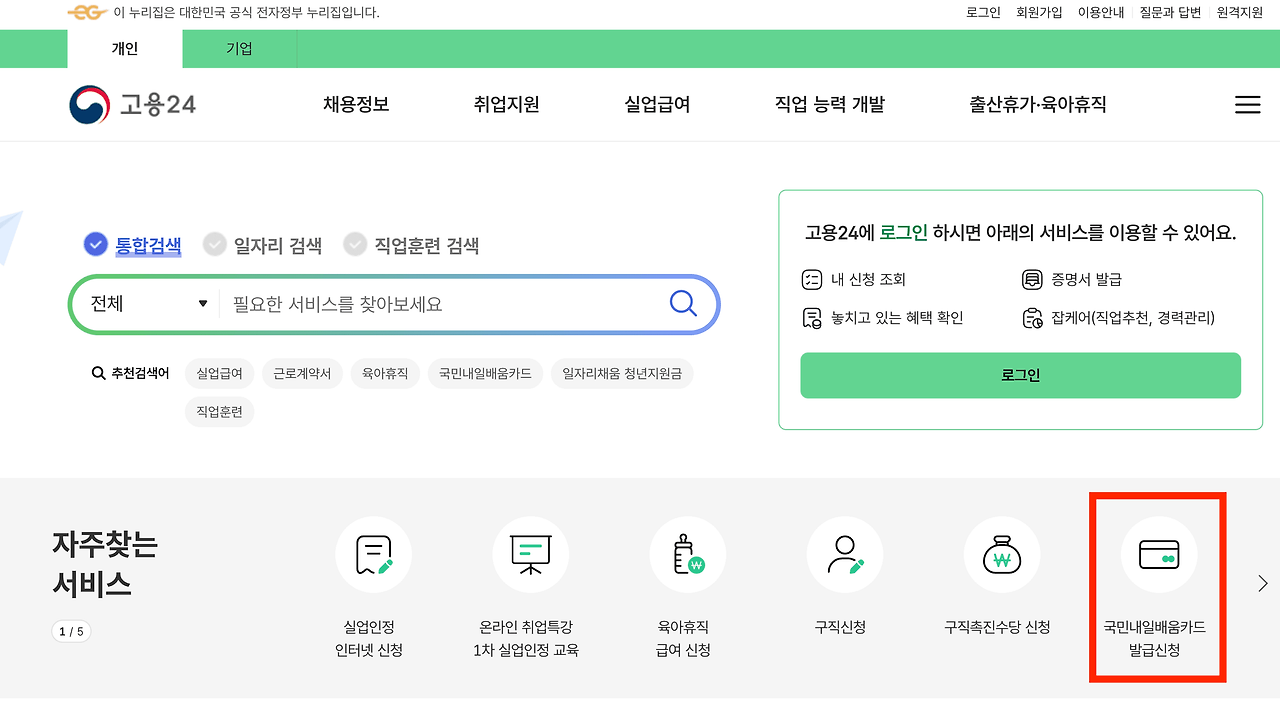The width and height of the screenshot is (1280, 704).
Task: Select 온라인 취업특강 1차 실업인정 교육 icon
Action: coord(530,554)
